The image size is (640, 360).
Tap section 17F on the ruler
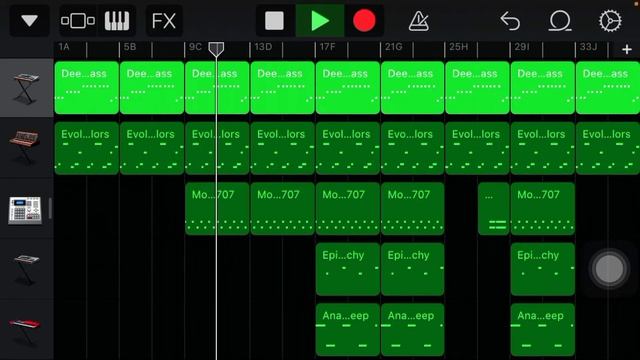[328, 47]
